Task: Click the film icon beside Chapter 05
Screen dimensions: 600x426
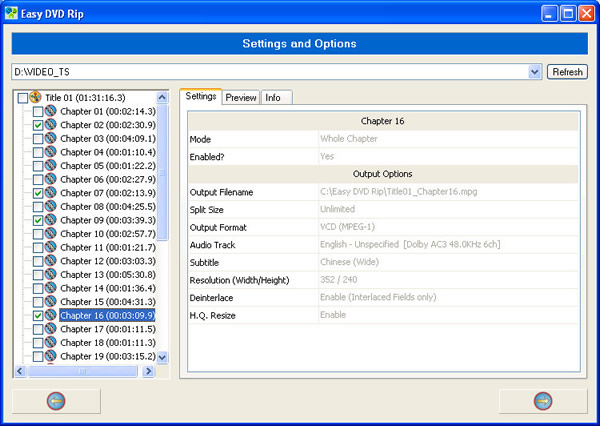Action: click(x=51, y=165)
